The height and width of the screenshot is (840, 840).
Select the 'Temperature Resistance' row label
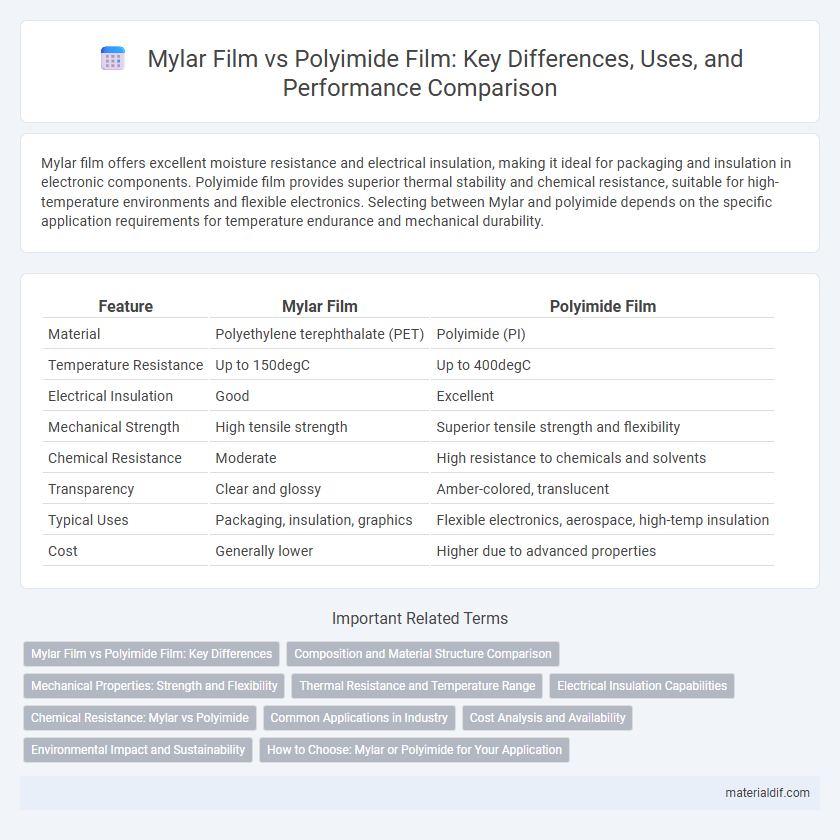tap(125, 365)
